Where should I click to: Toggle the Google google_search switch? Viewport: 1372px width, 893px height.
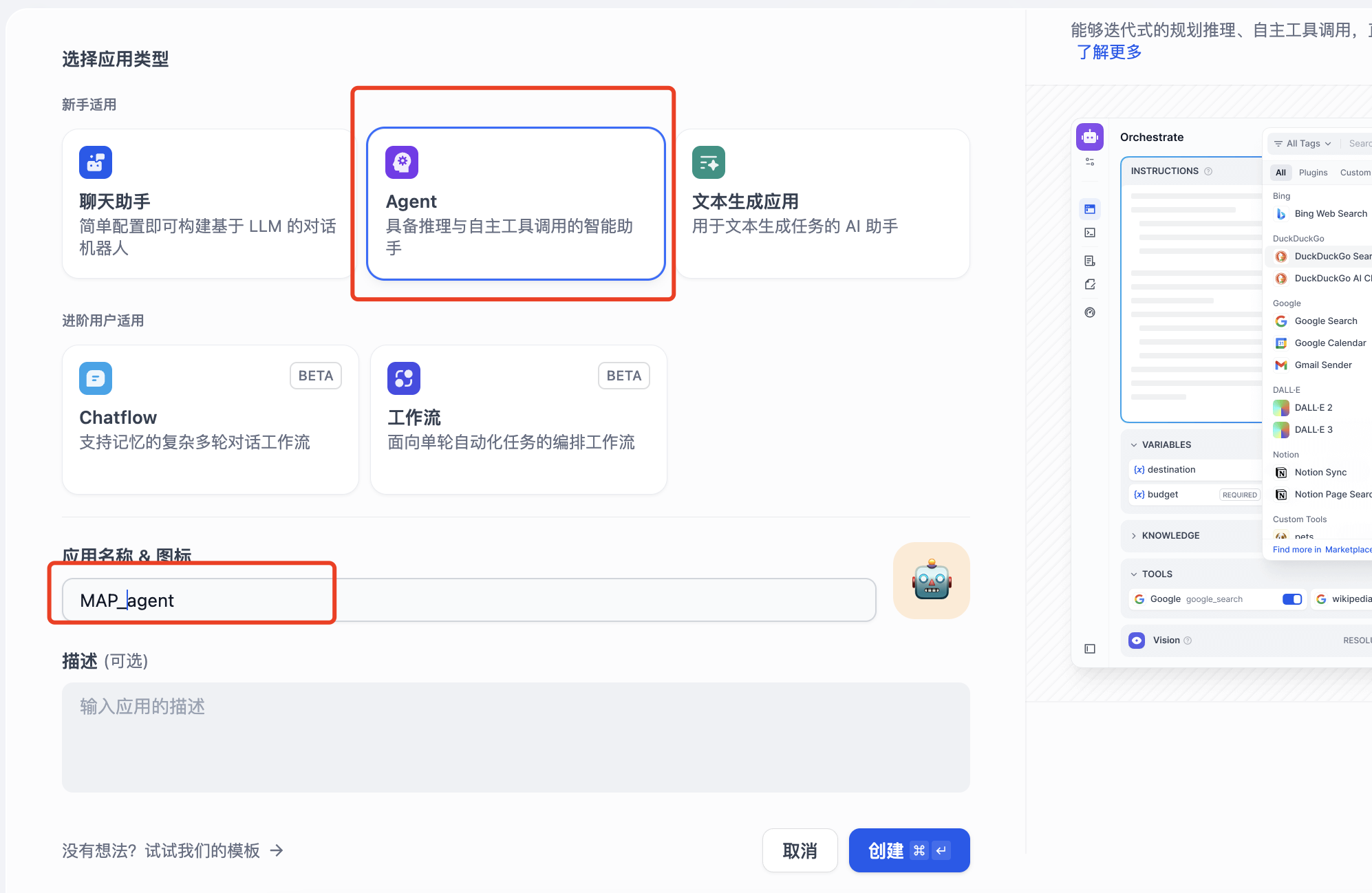(x=1291, y=599)
